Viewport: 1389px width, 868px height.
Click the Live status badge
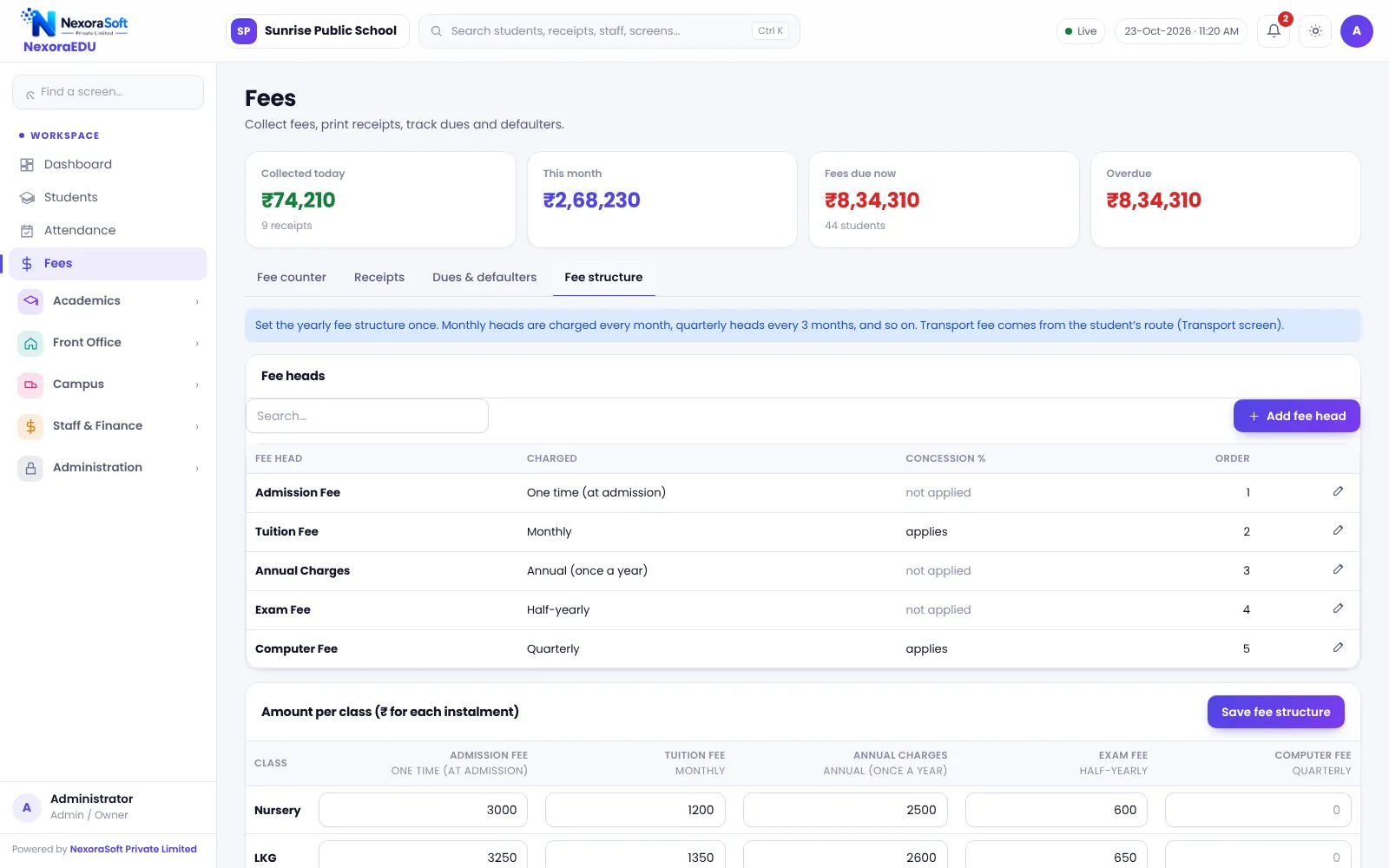click(x=1081, y=31)
